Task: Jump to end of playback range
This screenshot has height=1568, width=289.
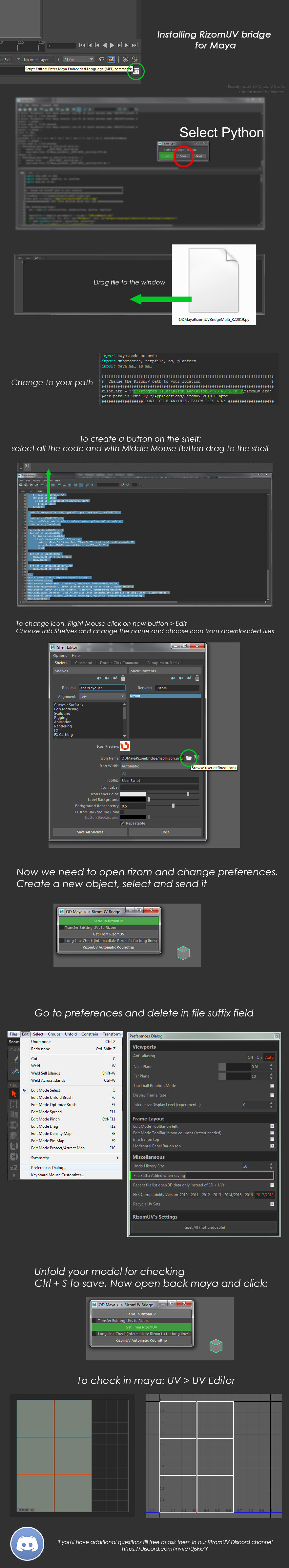Action: click(x=136, y=45)
